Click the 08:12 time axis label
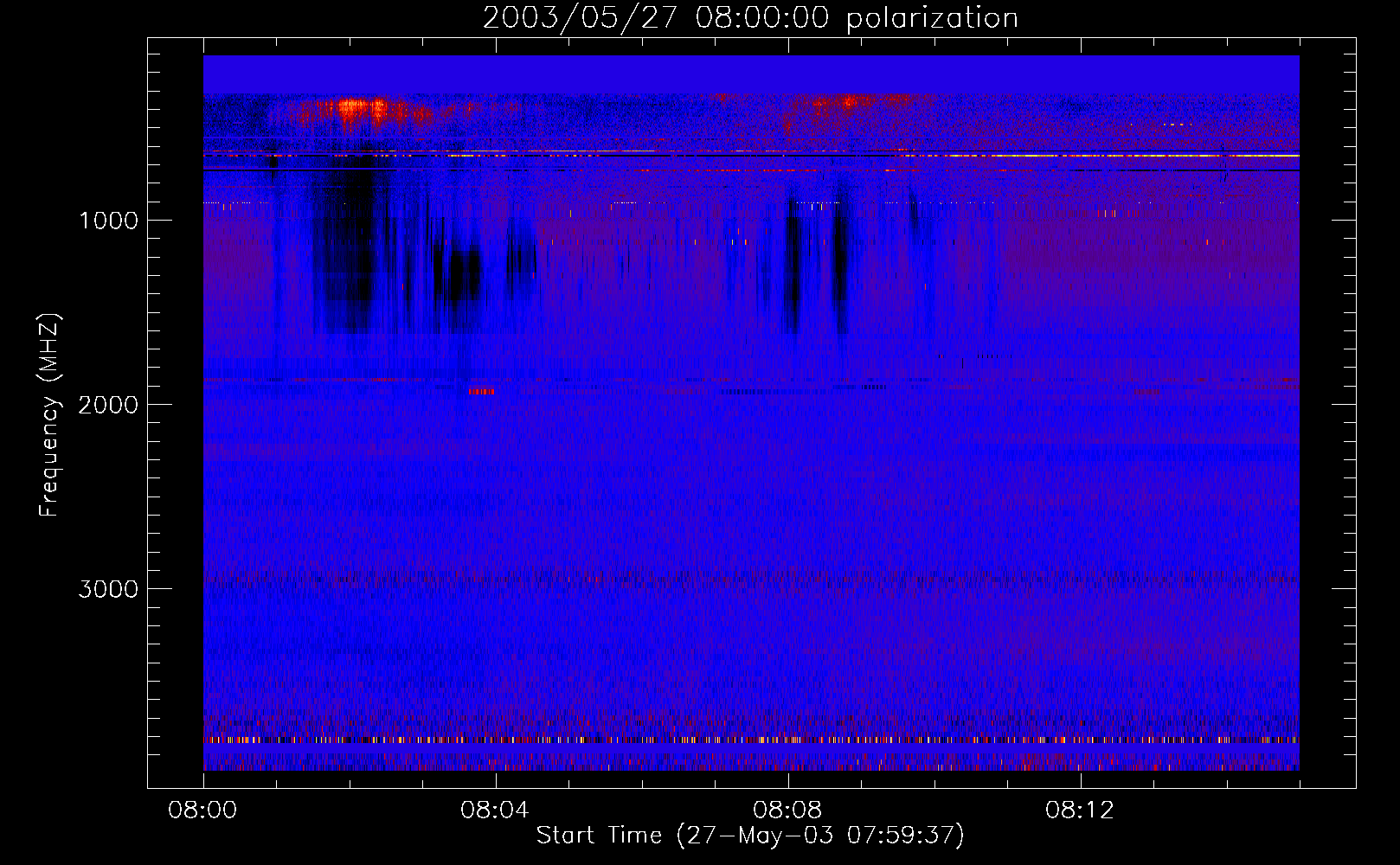The image size is (1400, 865). tap(1080, 811)
